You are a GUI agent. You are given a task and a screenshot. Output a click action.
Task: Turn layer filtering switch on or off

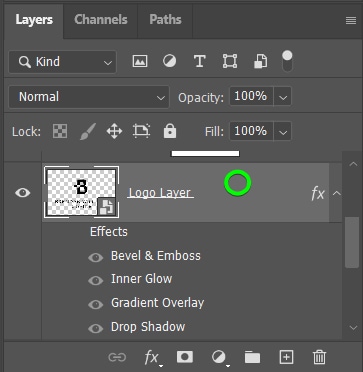pos(287,61)
